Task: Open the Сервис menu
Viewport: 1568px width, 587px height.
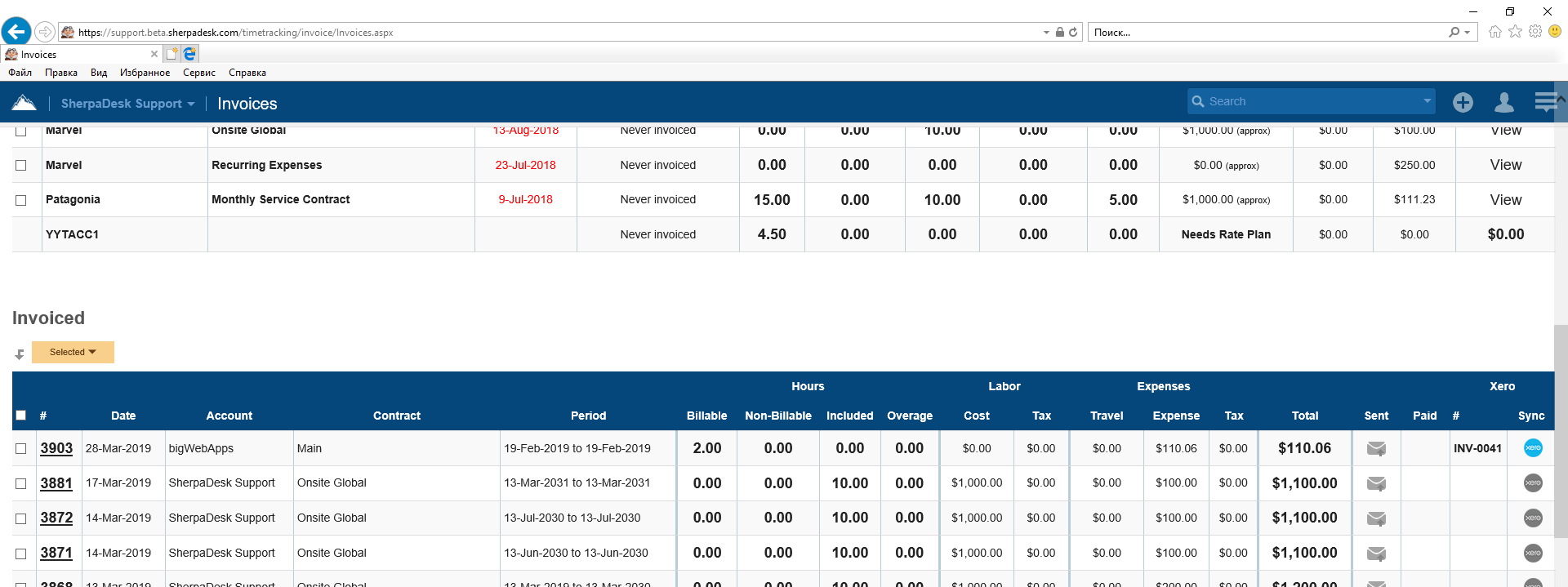Action: pos(198,73)
